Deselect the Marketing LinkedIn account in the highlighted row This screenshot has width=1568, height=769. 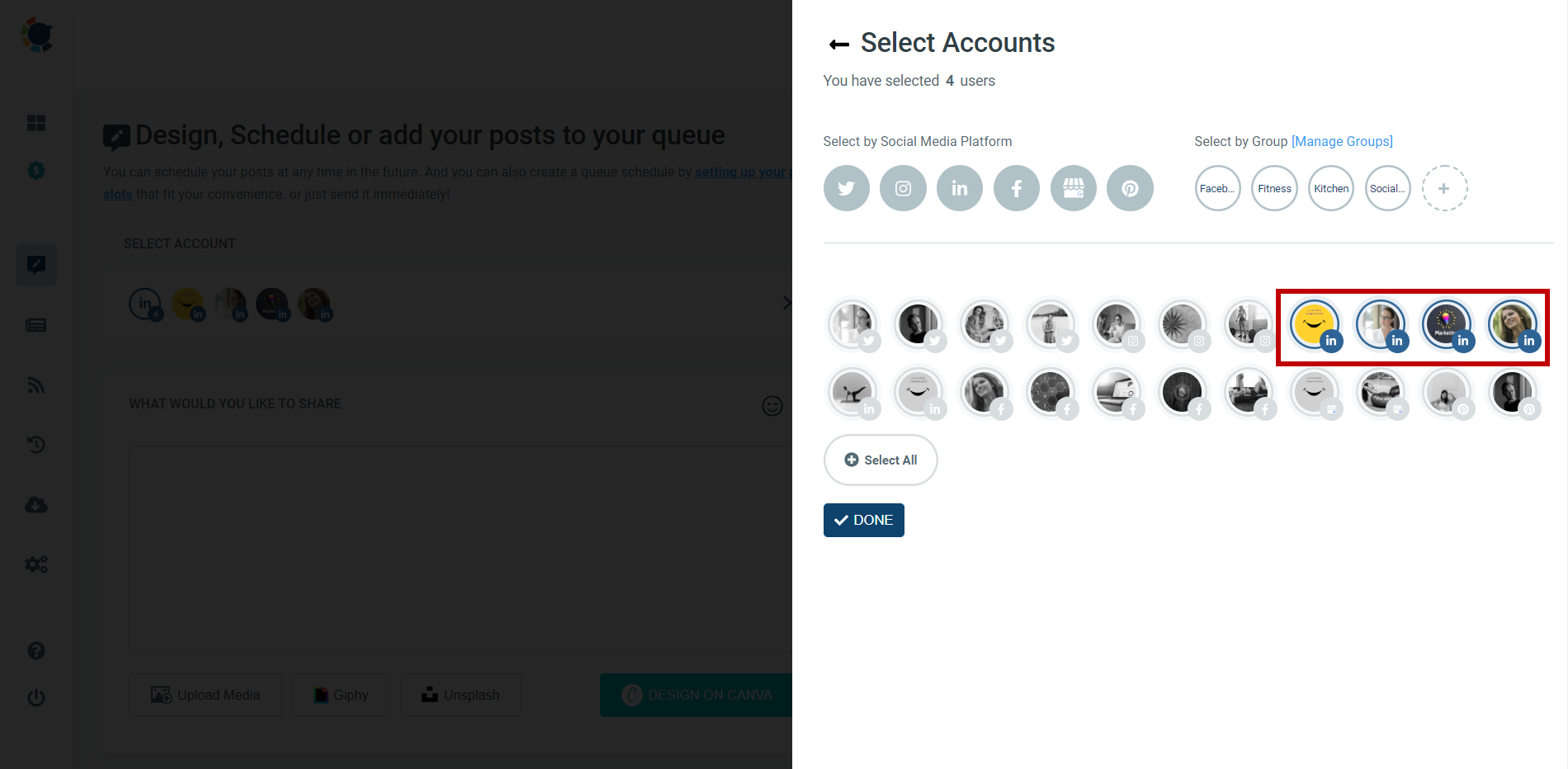(1447, 323)
